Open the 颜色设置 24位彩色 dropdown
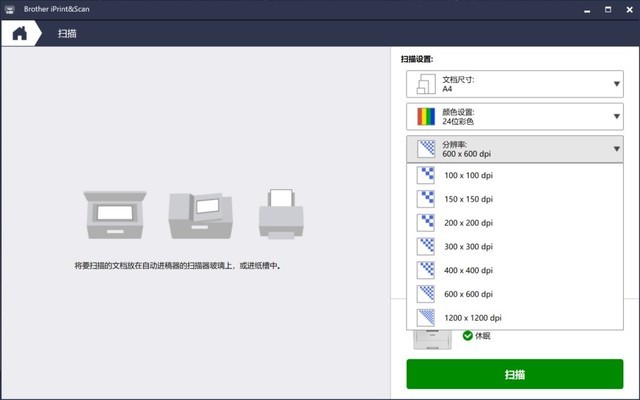Image resolution: width=640 pixels, height=400 pixels. click(515, 117)
